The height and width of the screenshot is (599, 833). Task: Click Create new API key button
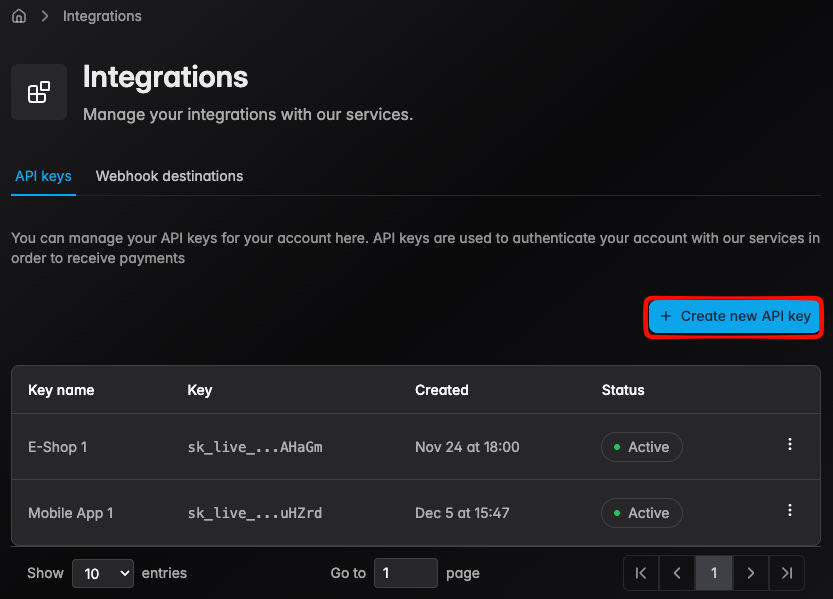tap(735, 316)
